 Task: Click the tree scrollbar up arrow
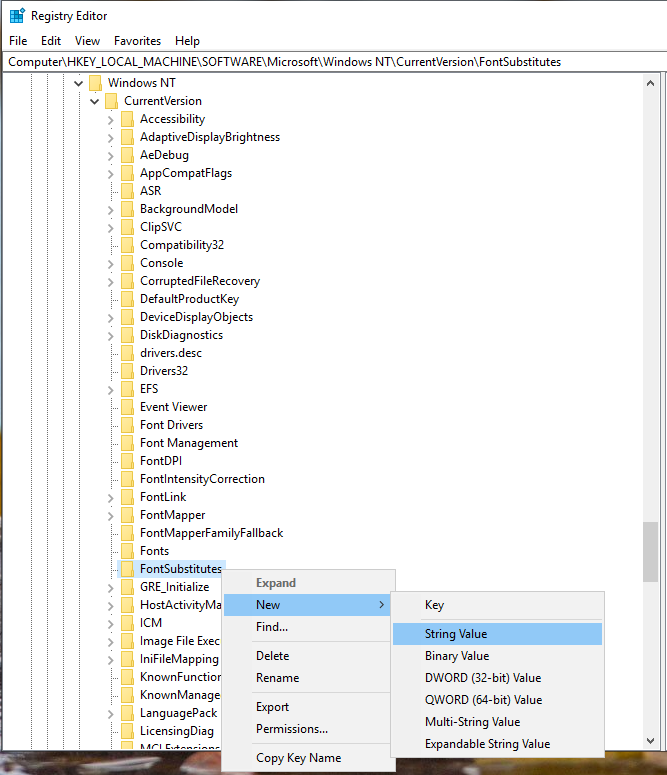651,83
